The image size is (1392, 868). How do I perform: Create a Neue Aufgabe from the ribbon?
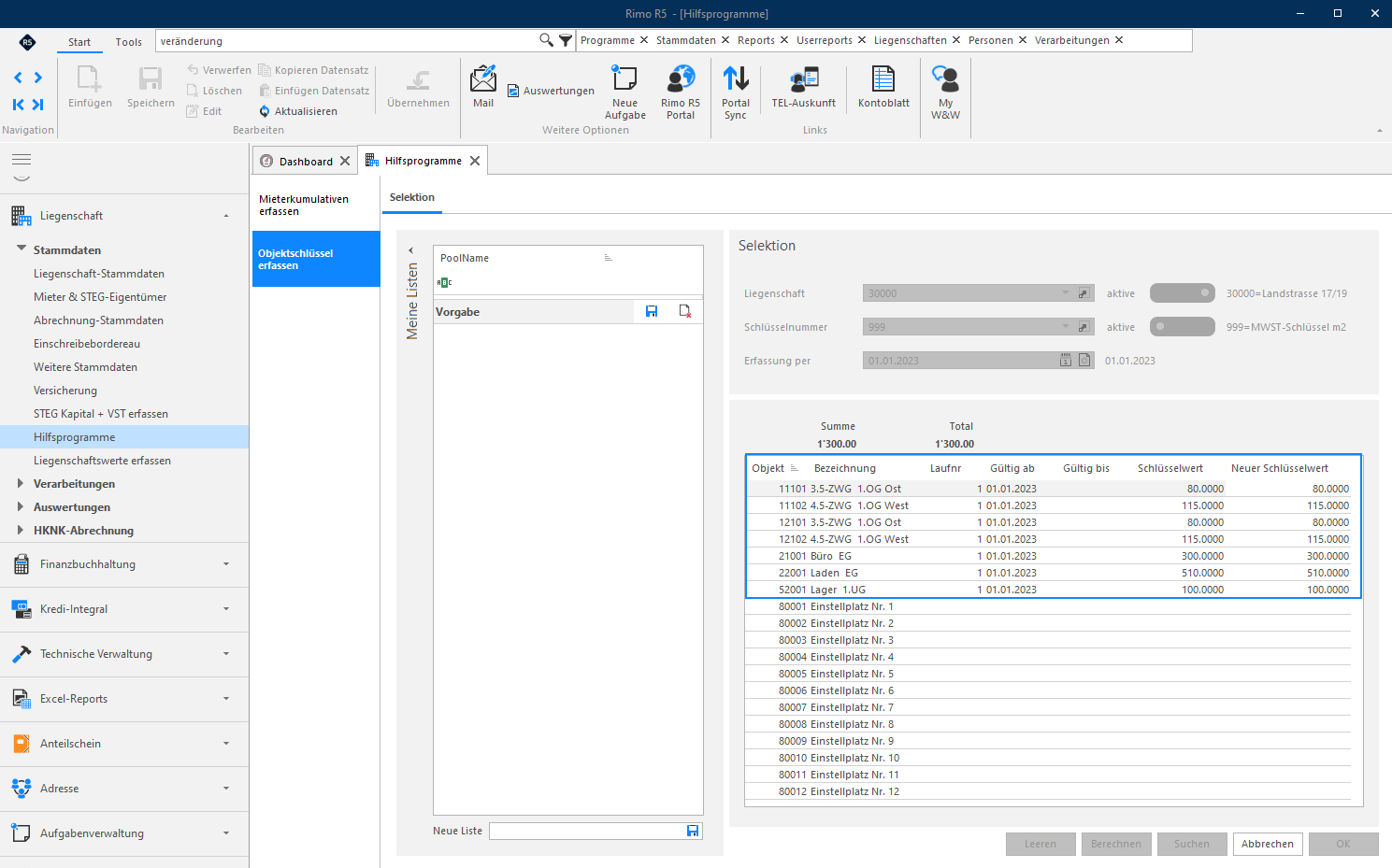click(624, 92)
